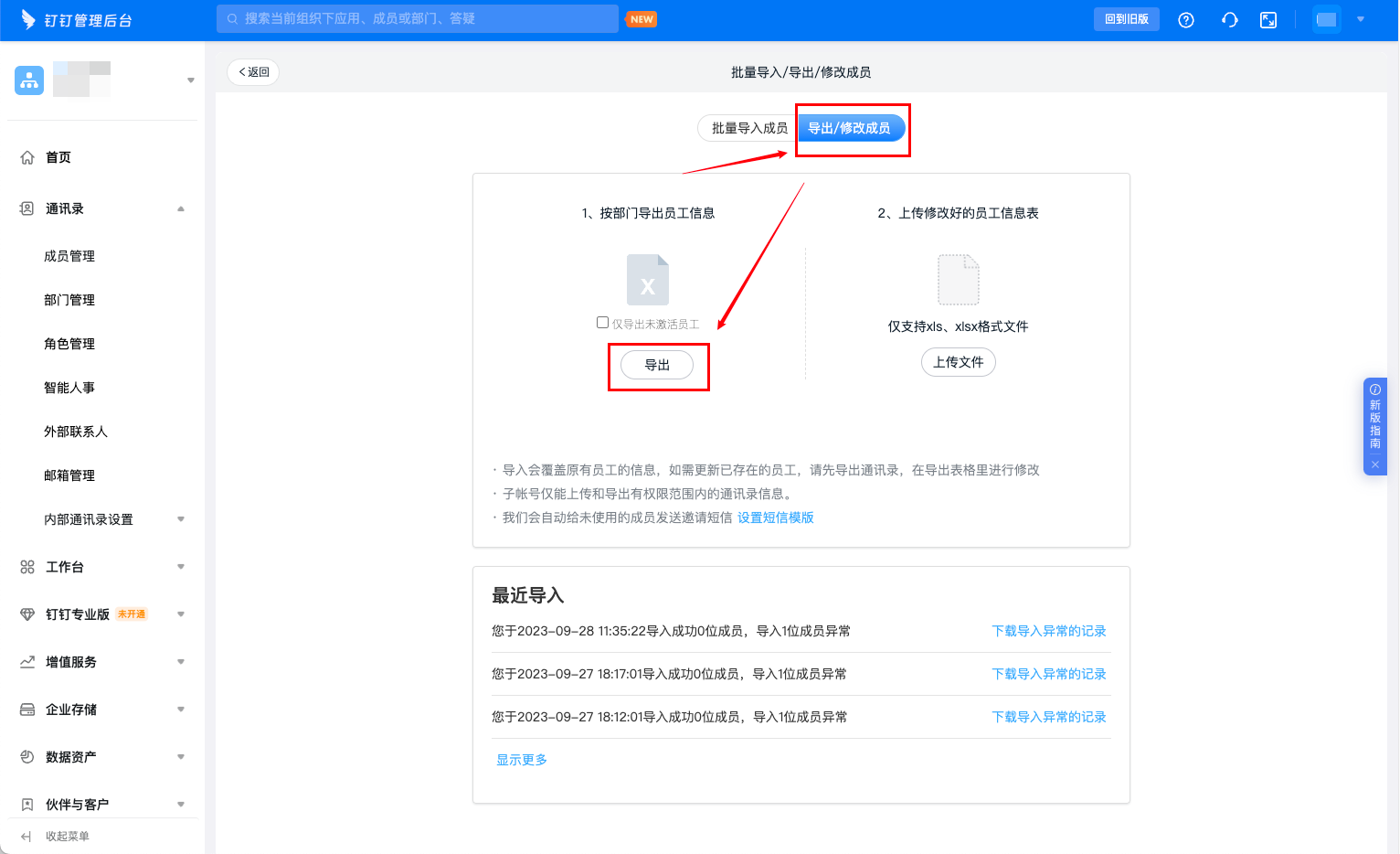The image size is (1400, 854).
Task: Click the 上传文件 button
Action: point(959,362)
